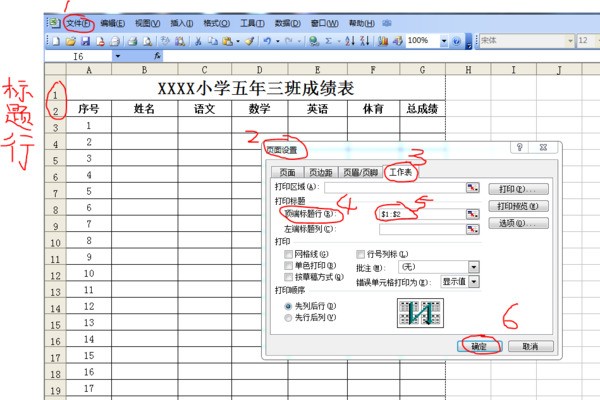Click the Help question mark toolbar icon
Screen dimensions: 600x400
tap(456, 41)
